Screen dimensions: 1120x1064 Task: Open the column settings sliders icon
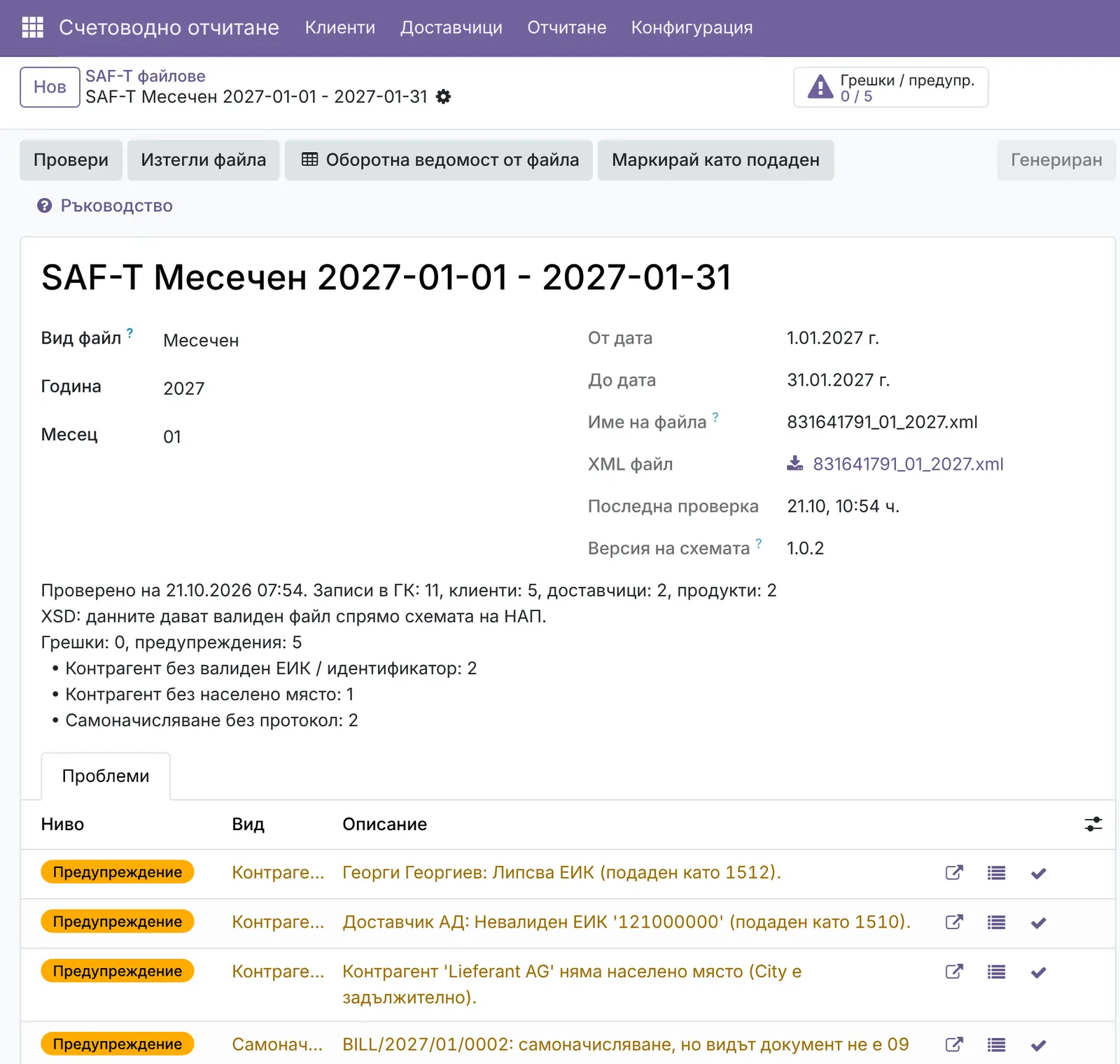point(1093,824)
